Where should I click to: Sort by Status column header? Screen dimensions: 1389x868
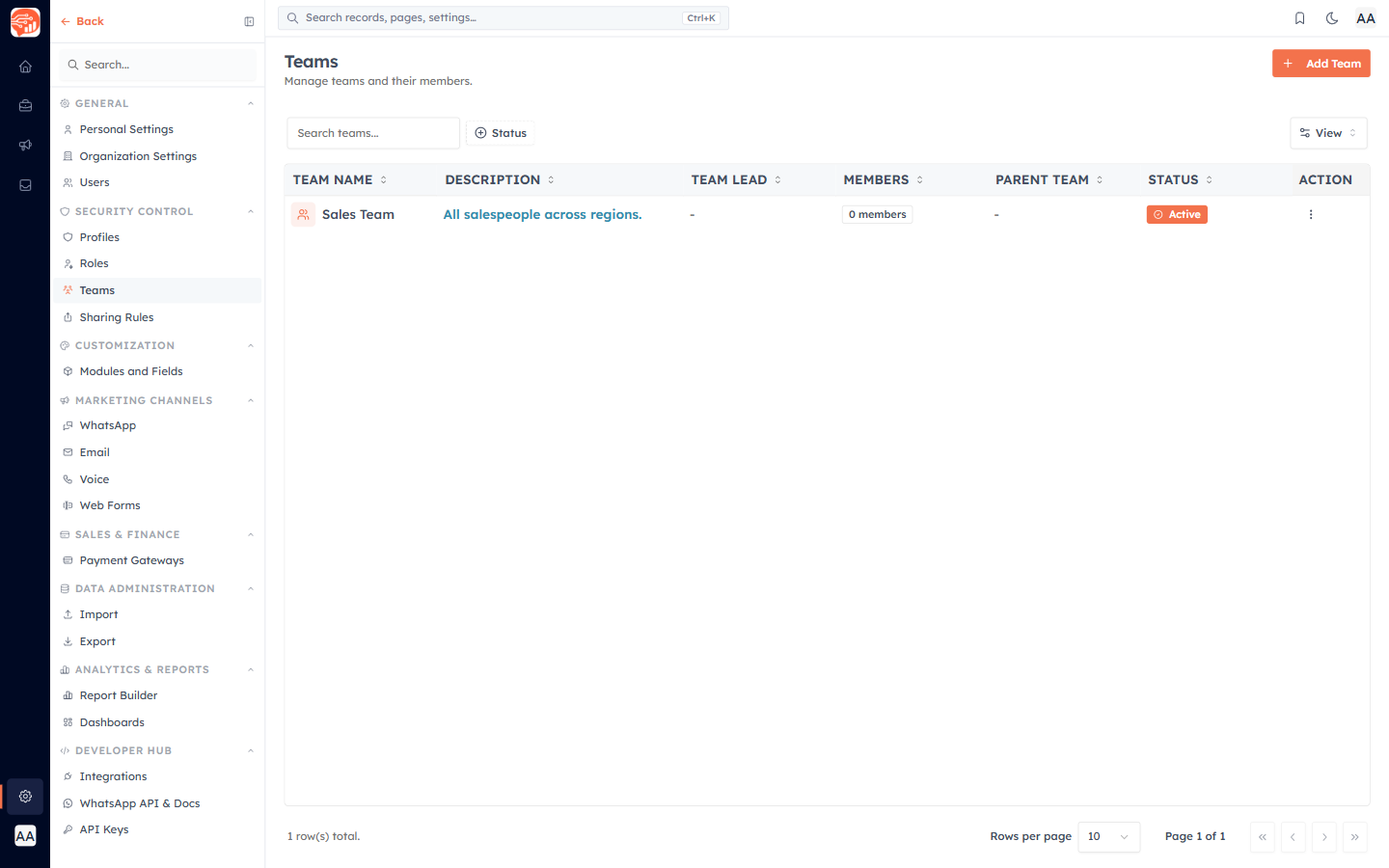pos(1181,180)
